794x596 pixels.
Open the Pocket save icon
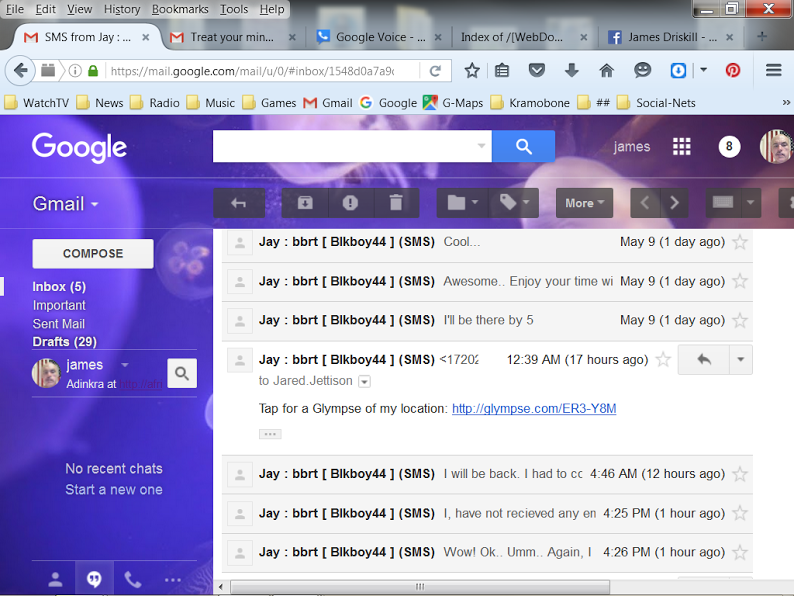[x=537, y=70]
